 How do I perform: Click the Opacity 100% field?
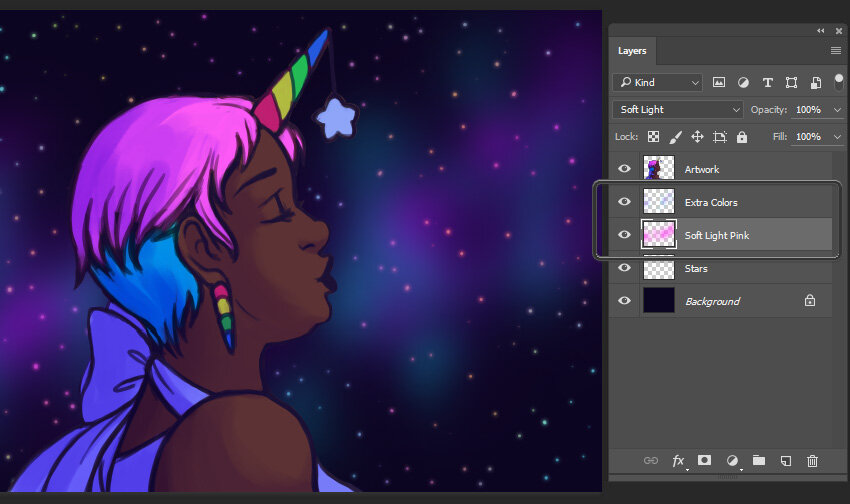coord(809,109)
